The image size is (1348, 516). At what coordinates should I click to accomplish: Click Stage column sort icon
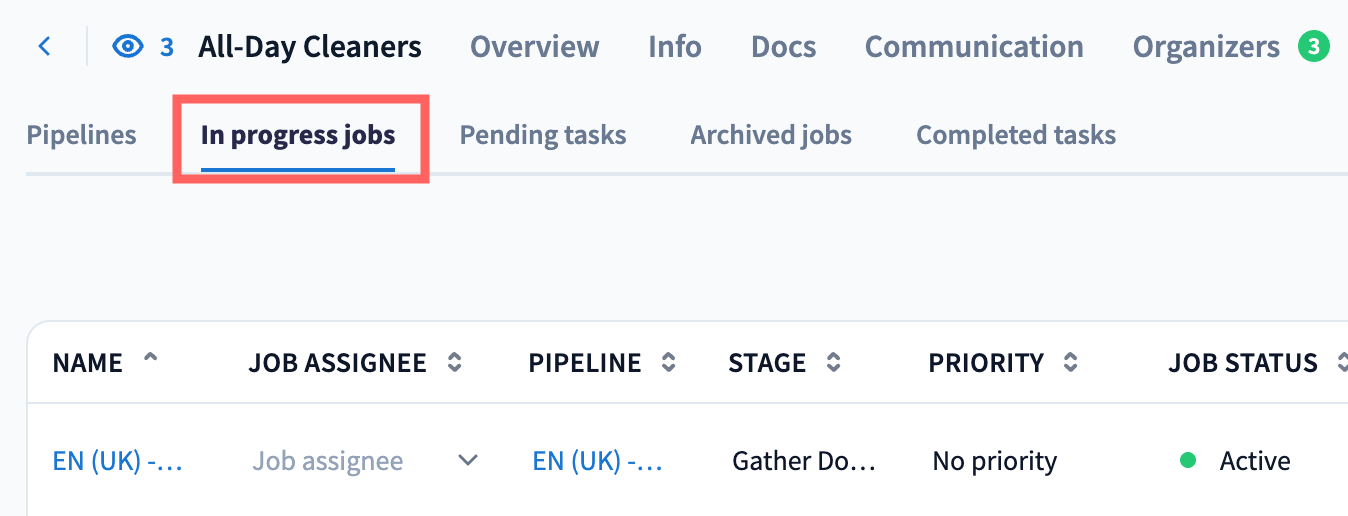point(833,363)
